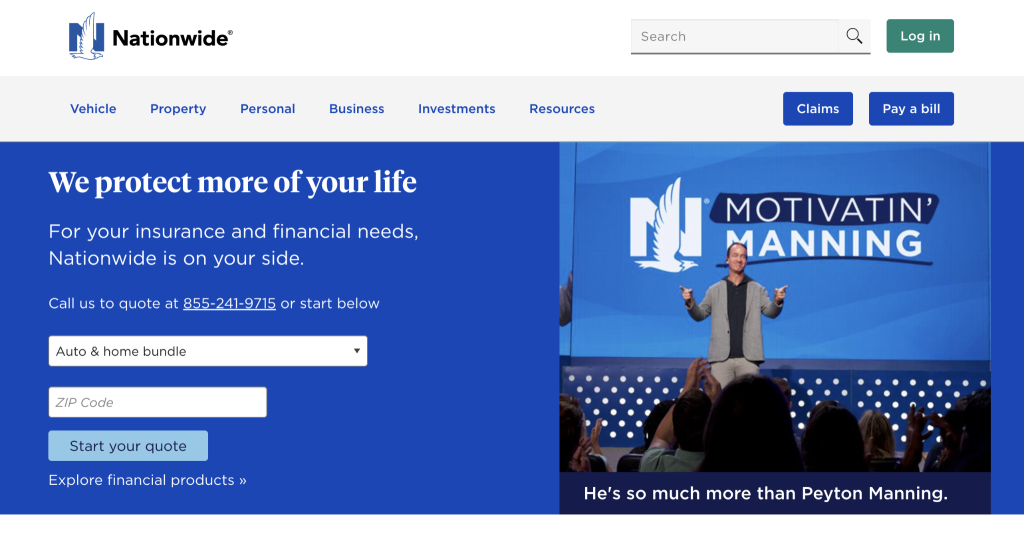Click the "more than Peyton Manning" caption

pos(765,493)
